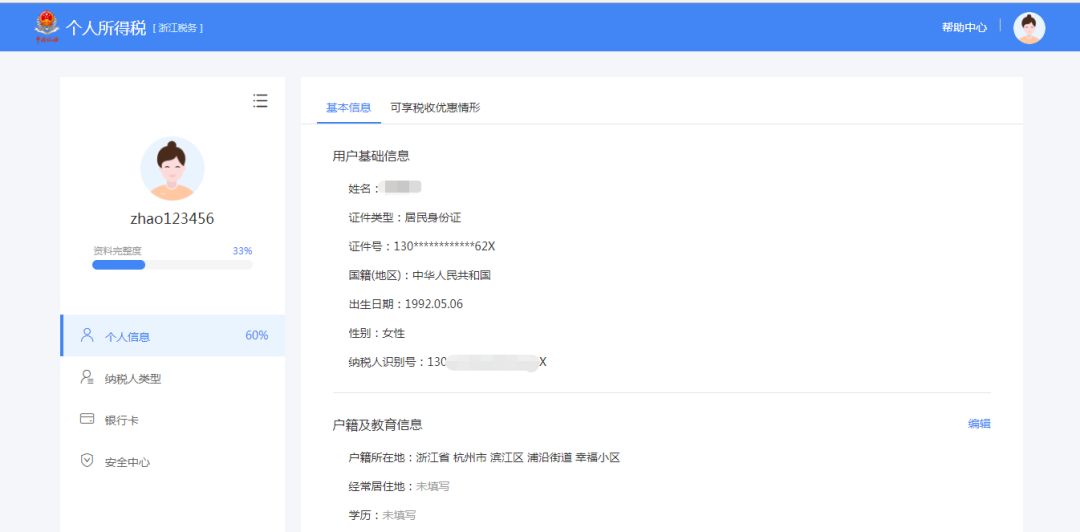
Task: Click the 个人所得税 header title
Action: 106,28
